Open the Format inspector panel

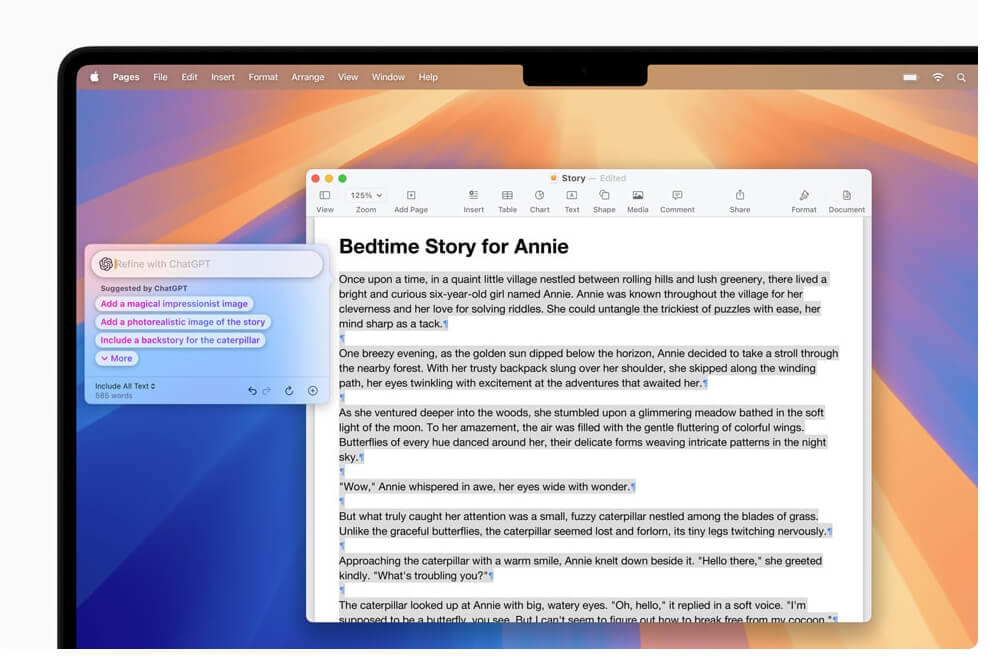803,197
